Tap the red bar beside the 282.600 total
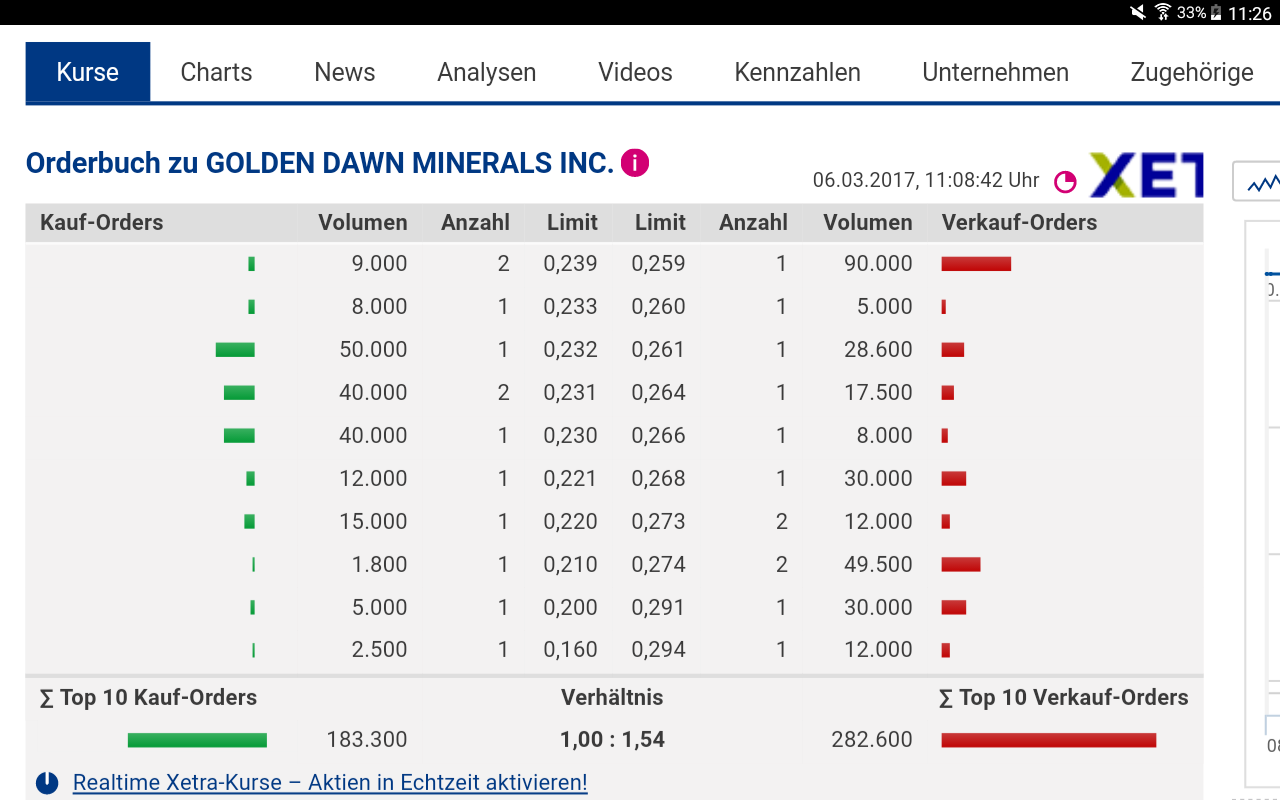The image size is (1280, 800). (x=1049, y=740)
